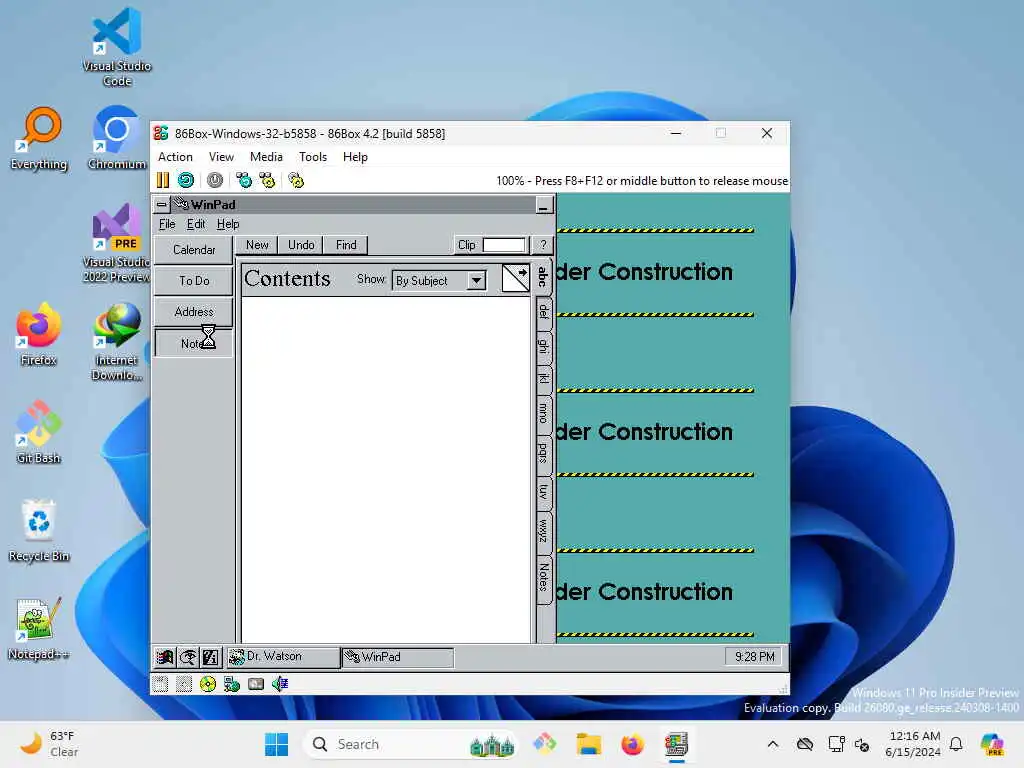Open WinPad Edit menu
Viewport: 1024px width, 768px height.
(196, 224)
